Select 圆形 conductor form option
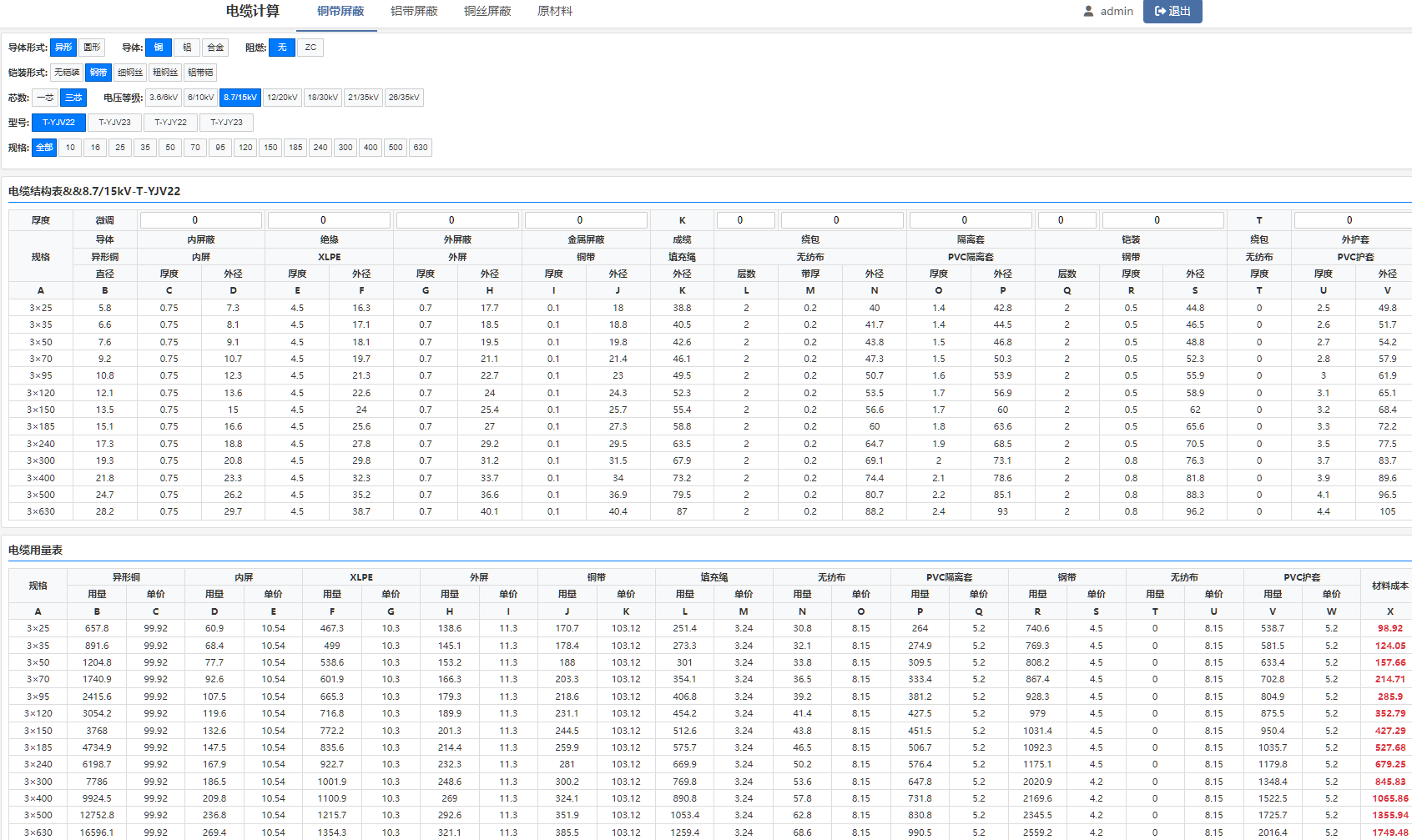1412x840 pixels. tap(92, 48)
